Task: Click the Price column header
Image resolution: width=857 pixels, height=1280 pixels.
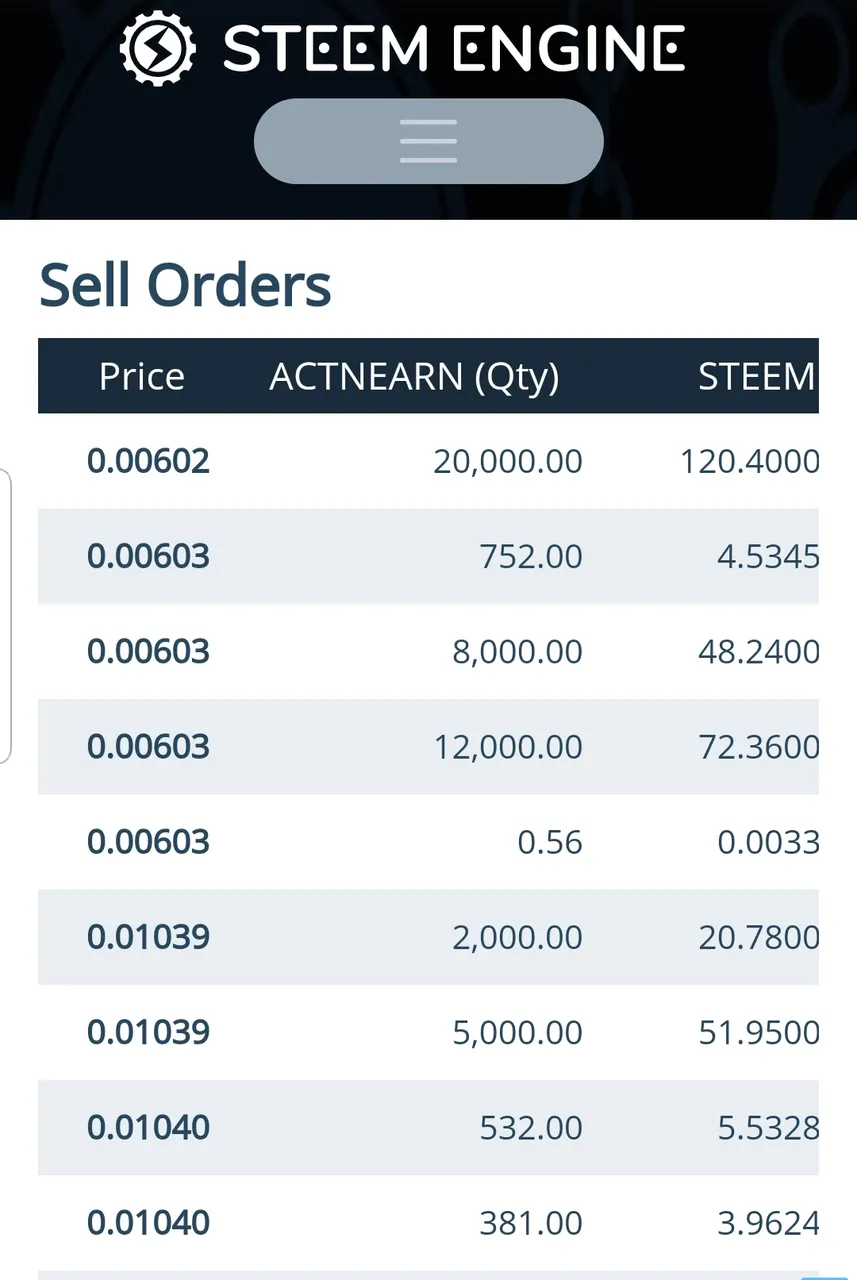Action: (x=142, y=376)
